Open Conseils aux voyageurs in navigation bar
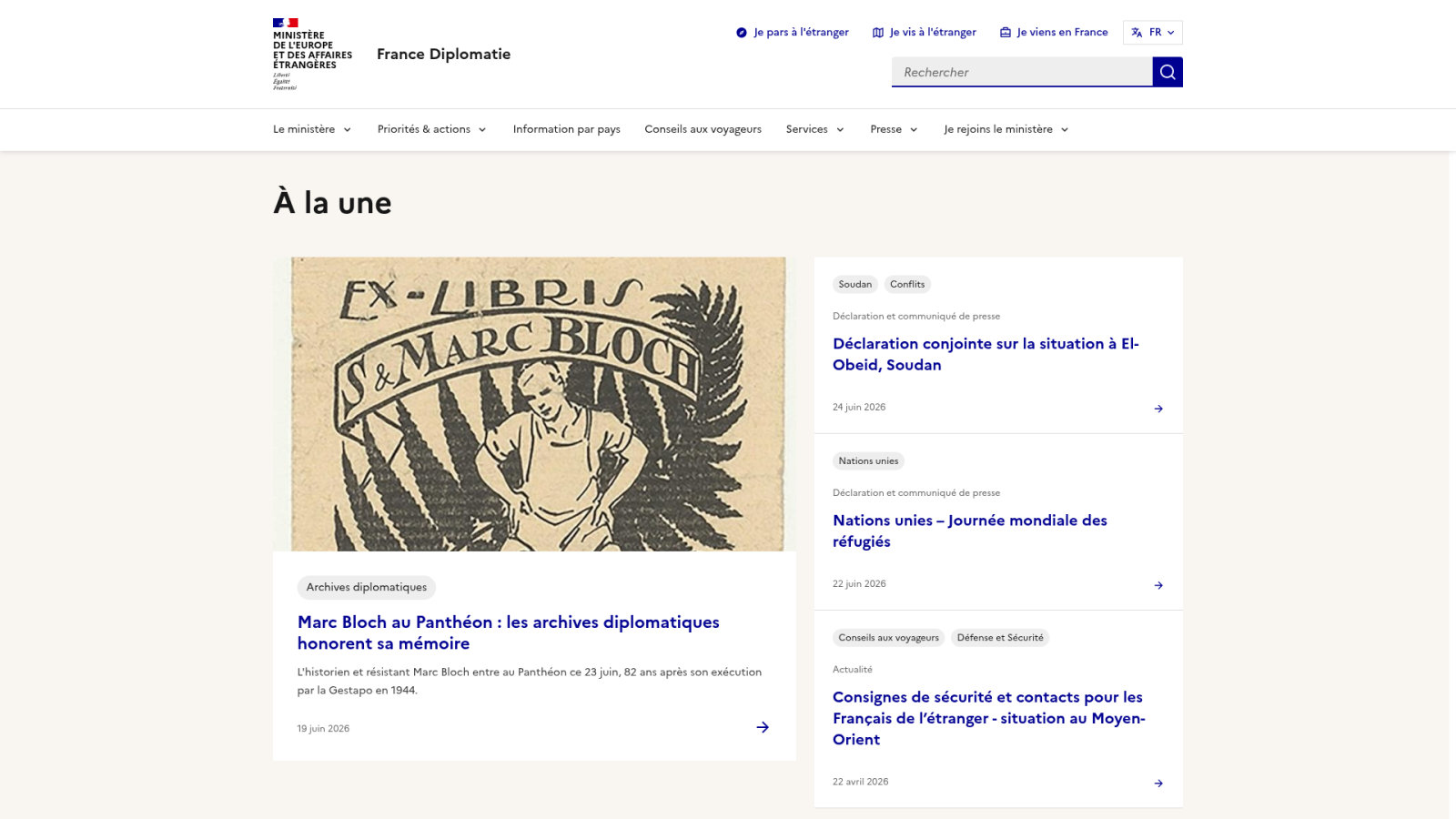 (x=703, y=129)
